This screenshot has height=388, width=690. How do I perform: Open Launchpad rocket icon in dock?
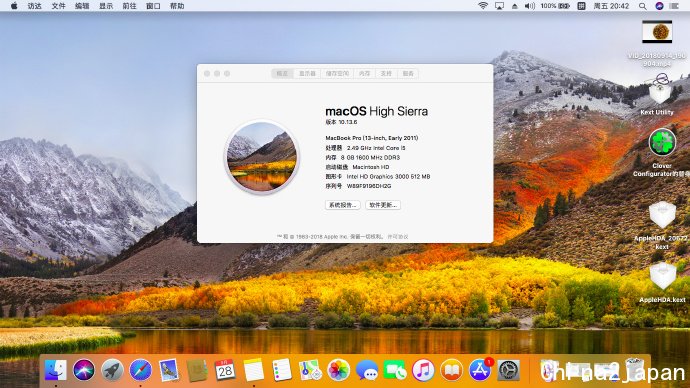(x=112, y=370)
